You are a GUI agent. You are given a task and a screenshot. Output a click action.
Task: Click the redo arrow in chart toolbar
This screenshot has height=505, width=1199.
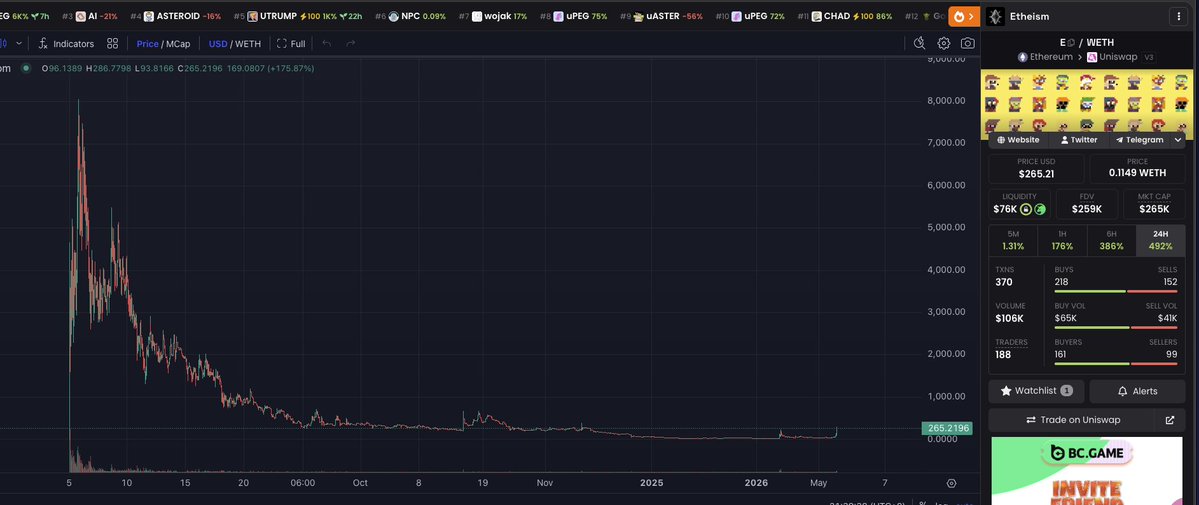(351, 44)
